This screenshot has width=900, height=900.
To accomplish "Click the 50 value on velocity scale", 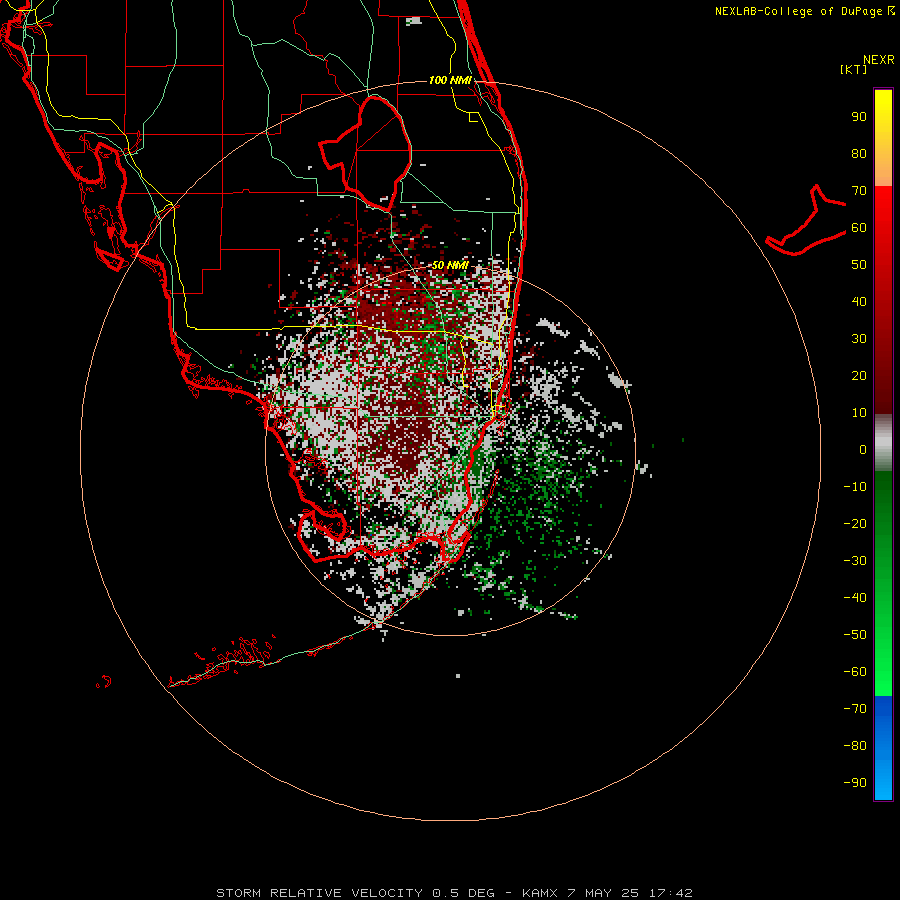I will [x=859, y=265].
